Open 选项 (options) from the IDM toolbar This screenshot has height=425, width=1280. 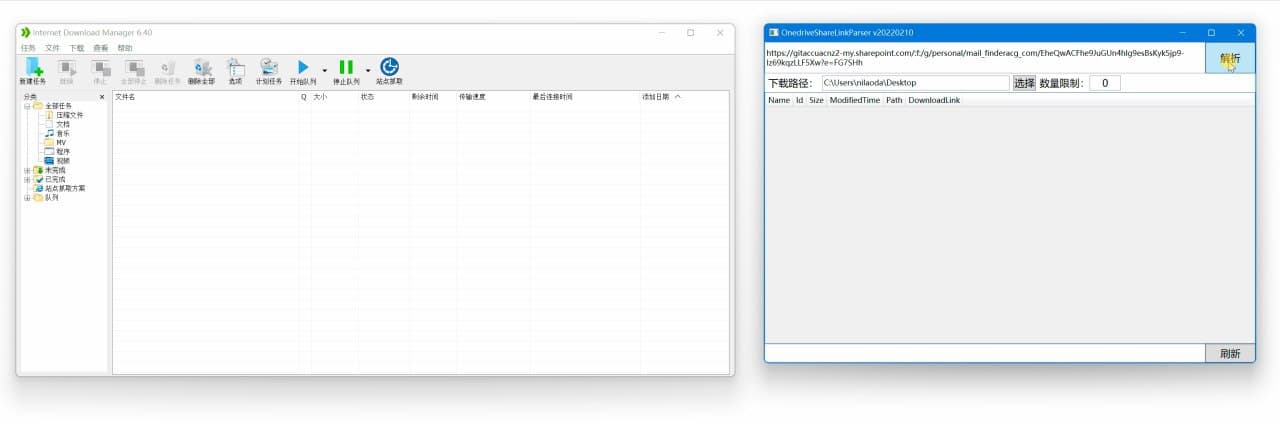(x=235, y=70)
